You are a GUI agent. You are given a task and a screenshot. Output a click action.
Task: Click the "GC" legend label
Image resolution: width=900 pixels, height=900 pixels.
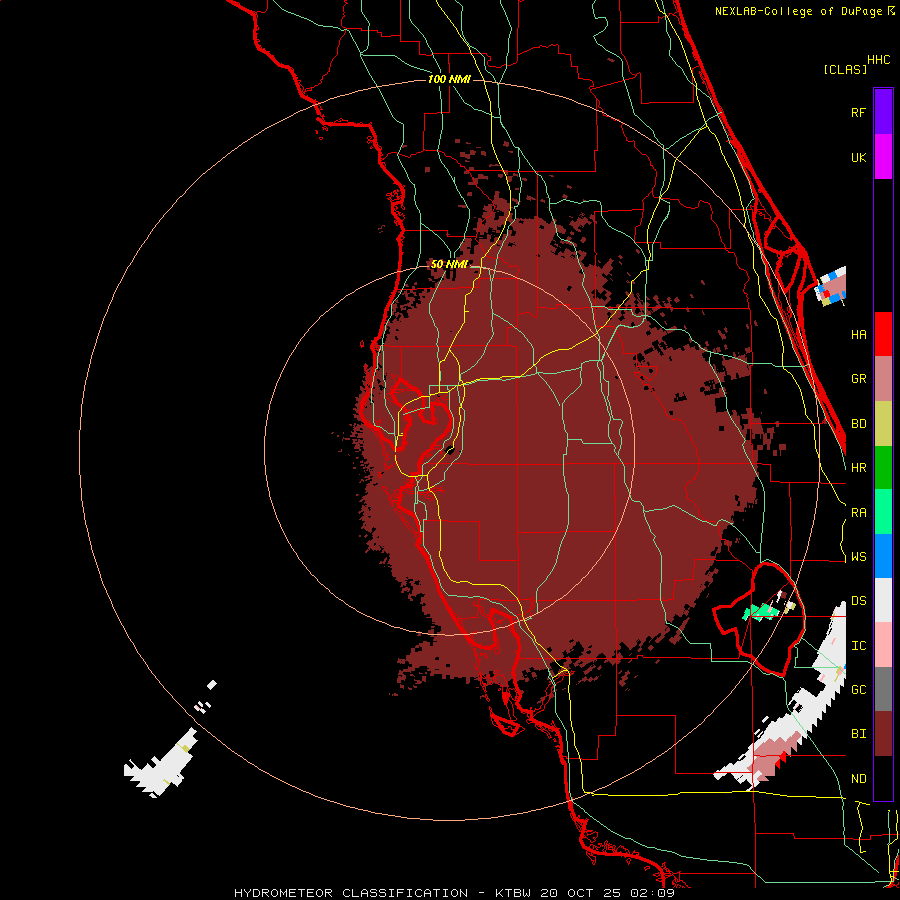pyautogui.click(x=858, y=690)
